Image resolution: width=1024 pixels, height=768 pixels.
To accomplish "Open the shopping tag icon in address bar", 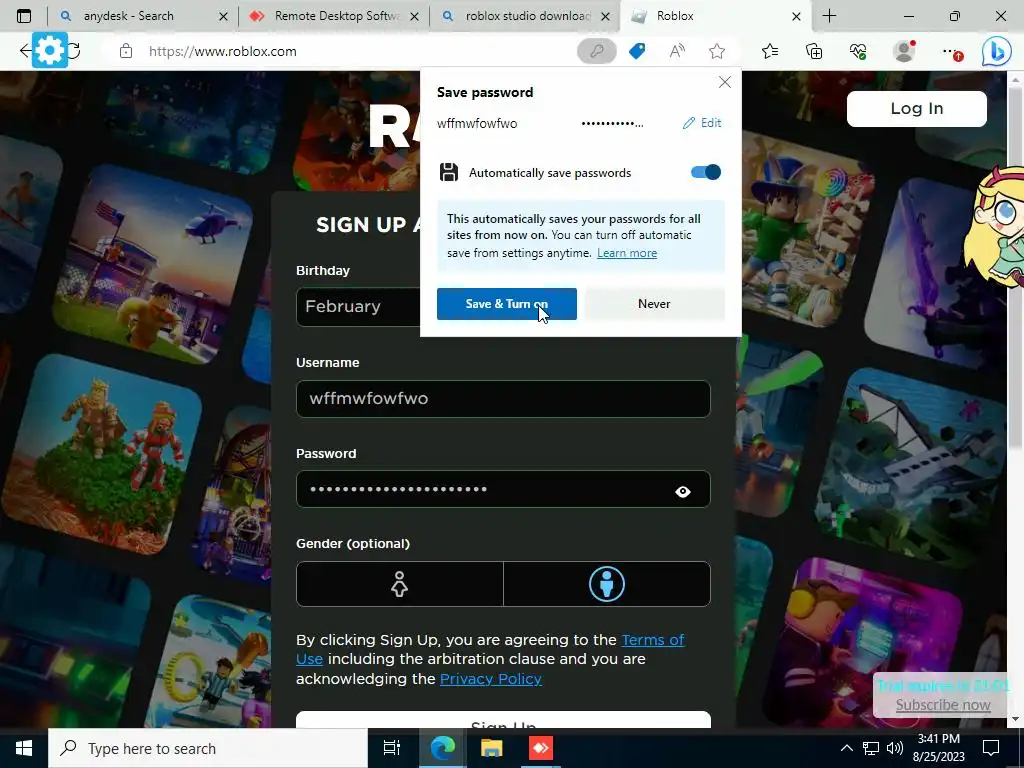I will [x=637, y=51].
